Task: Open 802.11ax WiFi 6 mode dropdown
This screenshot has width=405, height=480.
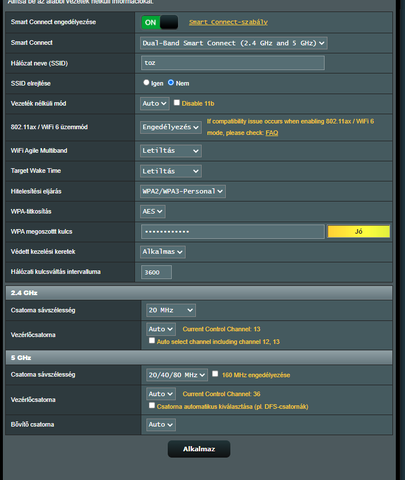Action: point(171,127)
